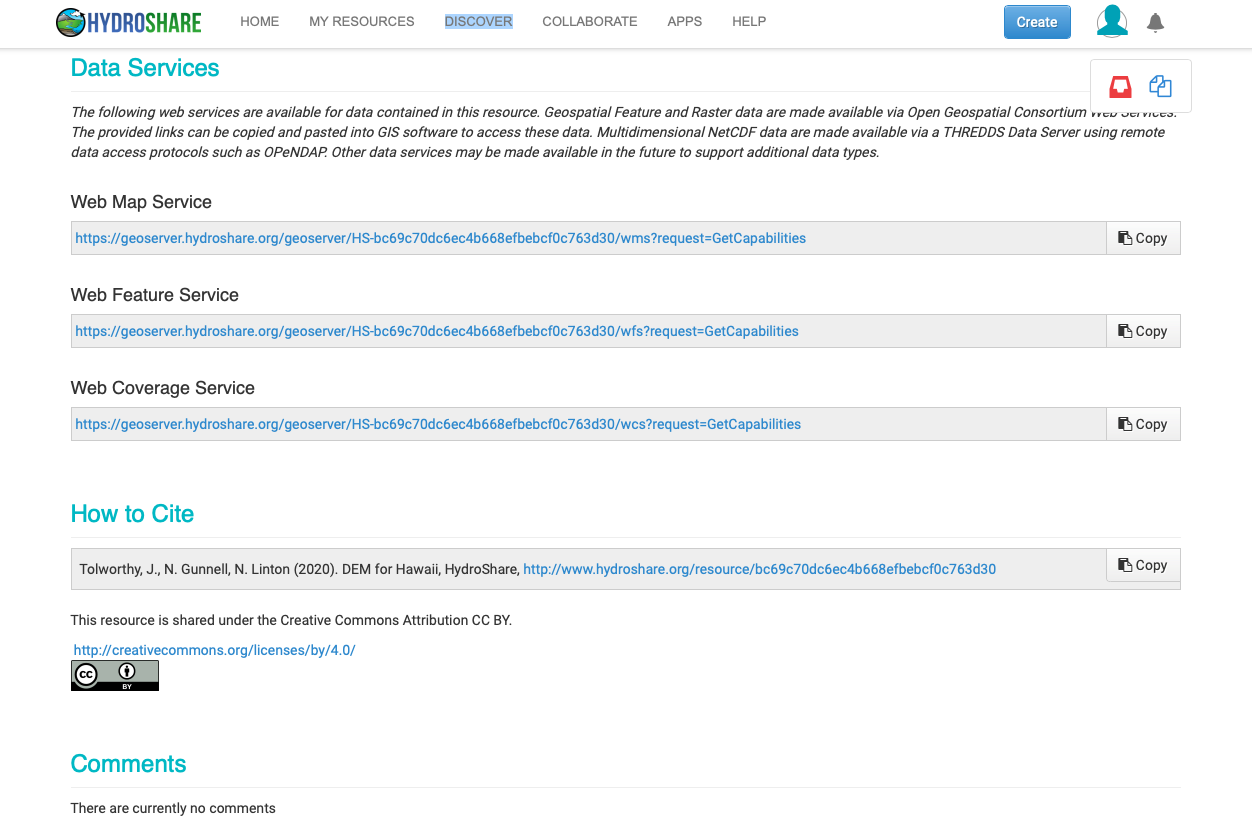Click the How to Cite heading
1252x828 pixels.
132,514
